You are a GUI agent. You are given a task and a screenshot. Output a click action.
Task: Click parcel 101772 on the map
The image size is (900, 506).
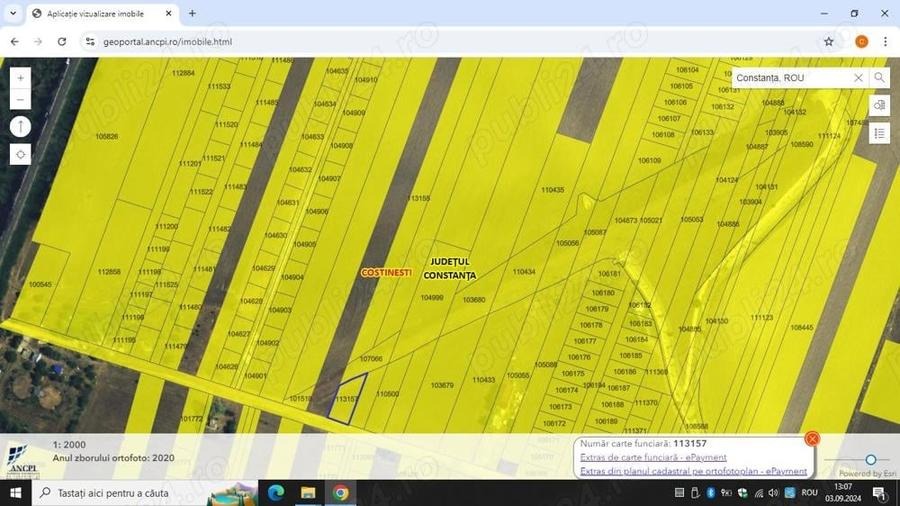(x=191, y=419)
